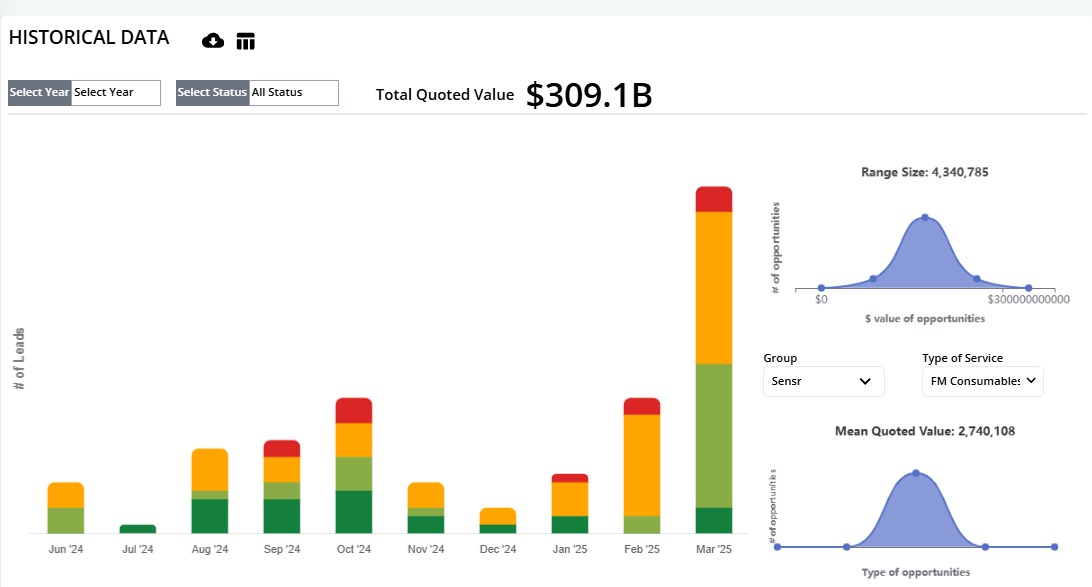Click the dark green segment of Oct '24 bar
Image resolution: width=1092 pixels, height=587 pixels.
[354, 512]
